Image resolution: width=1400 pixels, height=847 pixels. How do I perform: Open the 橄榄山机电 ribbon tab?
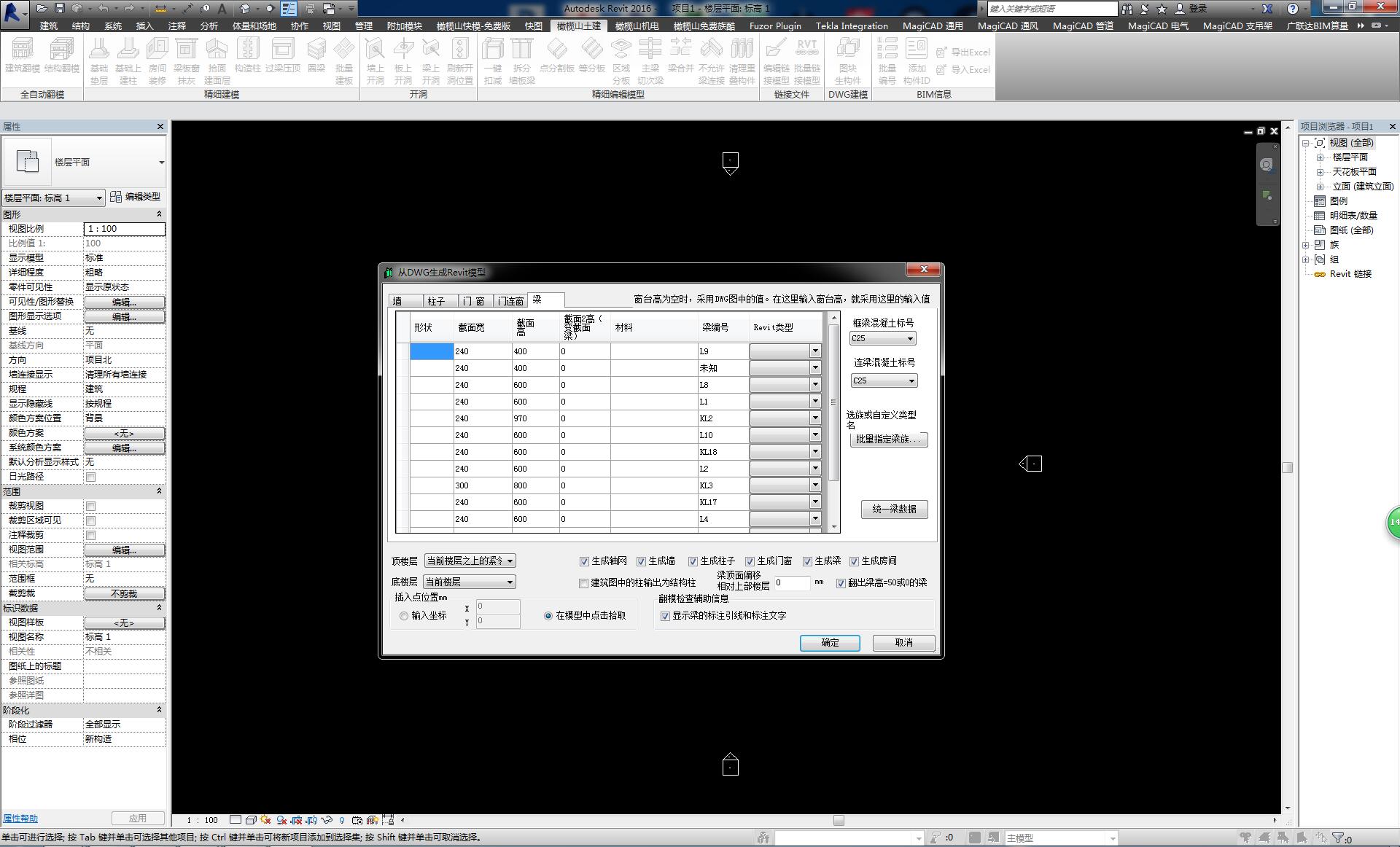point(637,26)
